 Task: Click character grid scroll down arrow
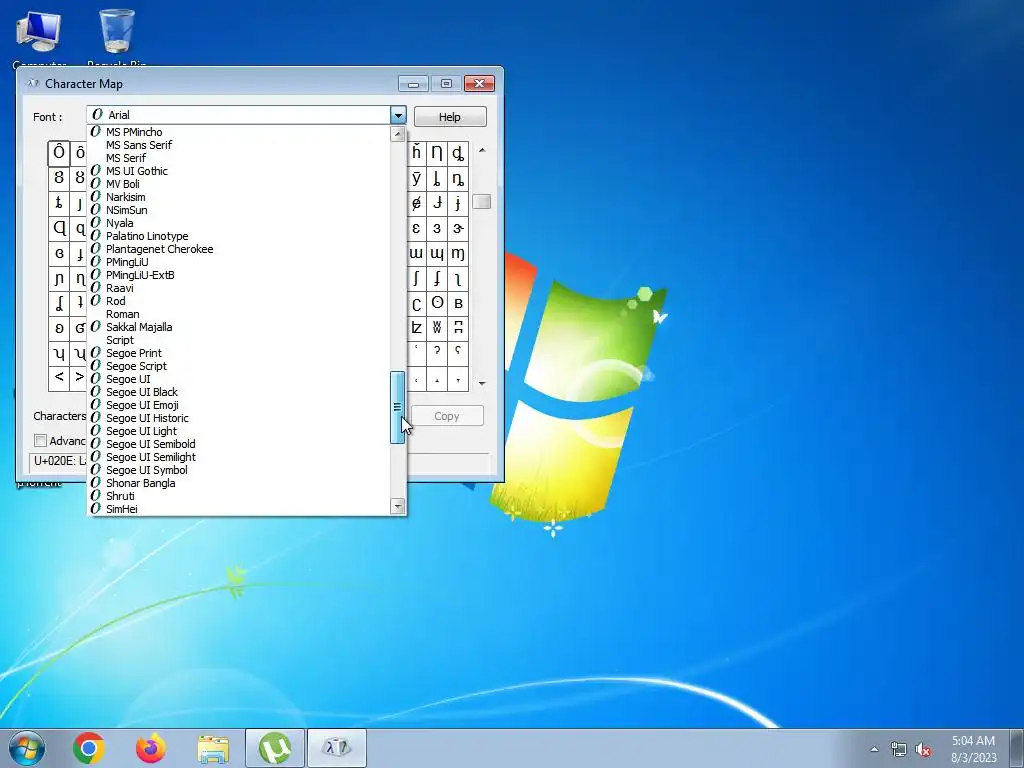482,383
